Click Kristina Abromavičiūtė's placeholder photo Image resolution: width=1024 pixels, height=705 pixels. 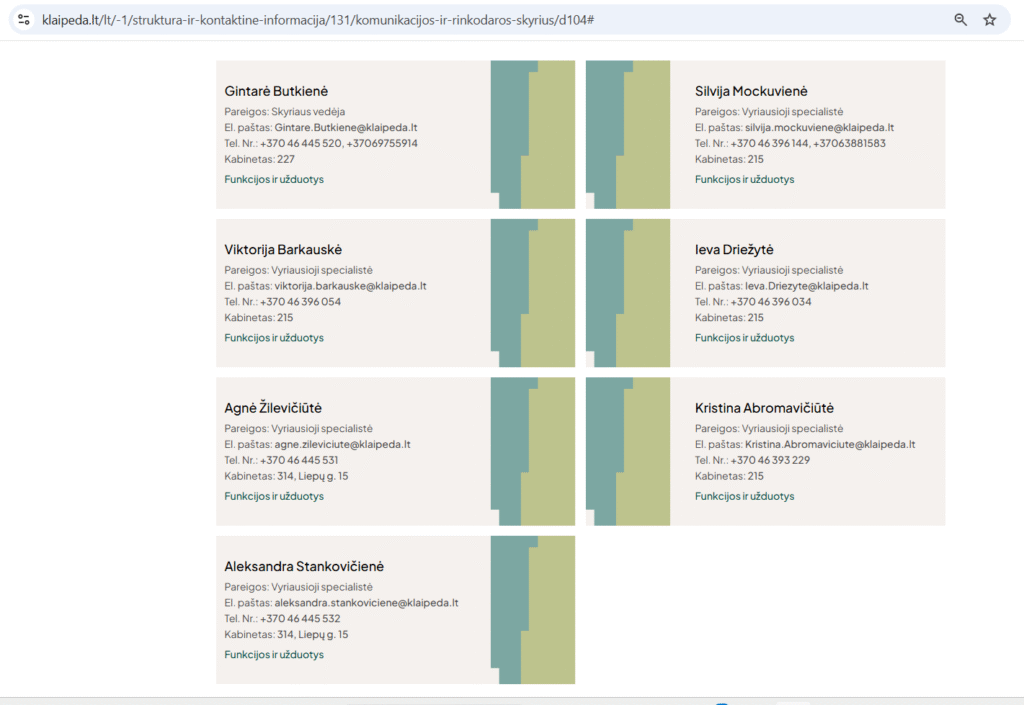pos(628,451)
